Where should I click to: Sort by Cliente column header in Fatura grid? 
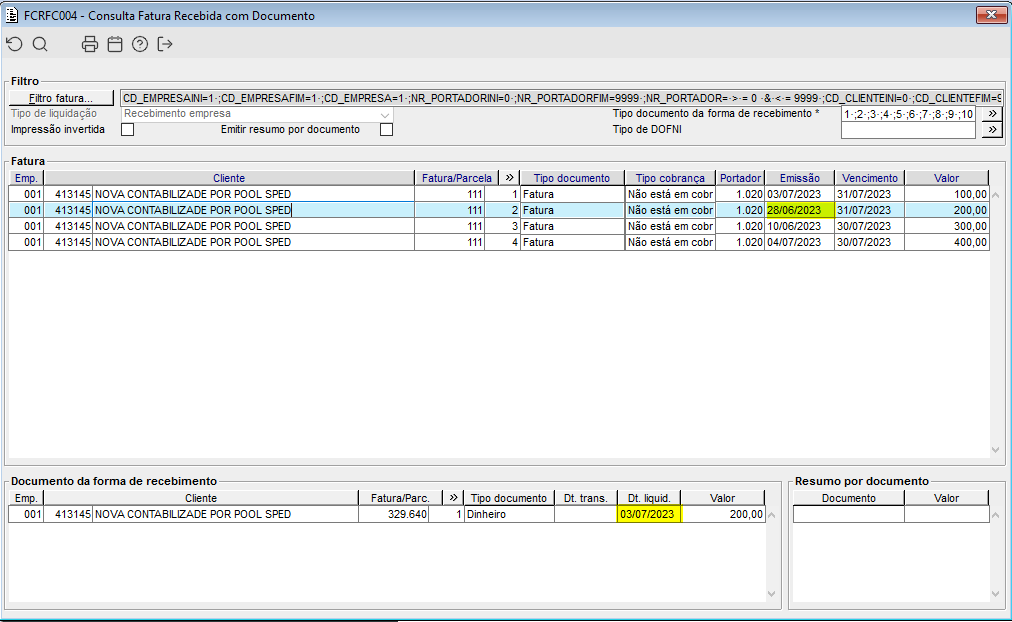pos(229,178)
